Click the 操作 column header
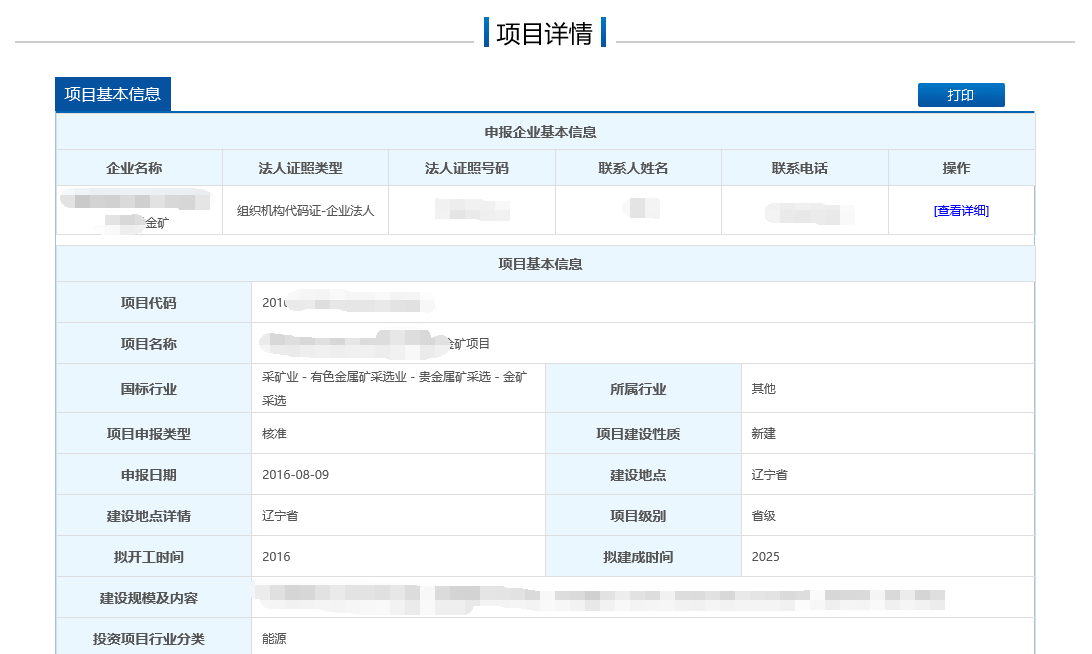 coord(961,168)
